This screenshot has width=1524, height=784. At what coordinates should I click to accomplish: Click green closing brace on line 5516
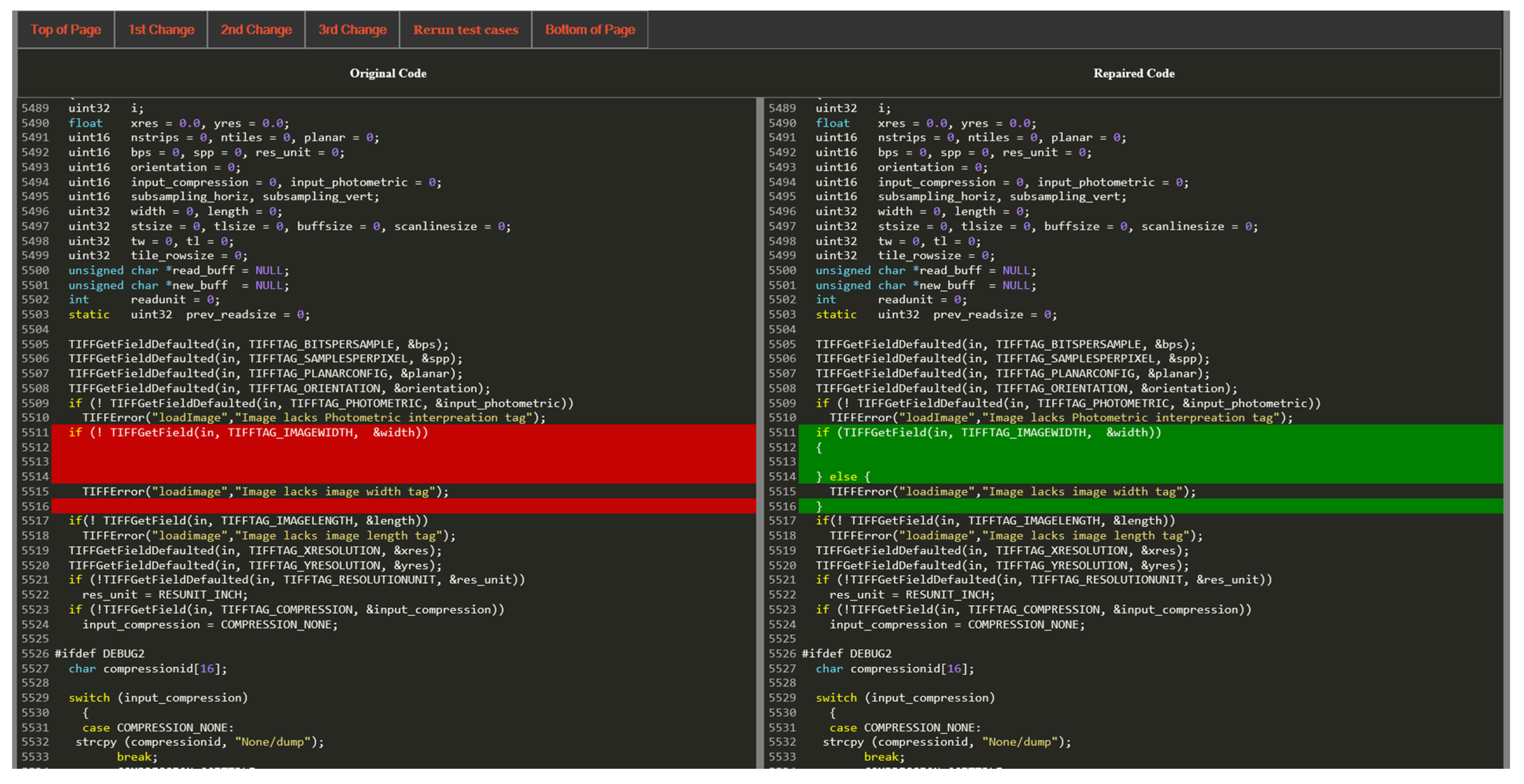[x=820, y=507]
